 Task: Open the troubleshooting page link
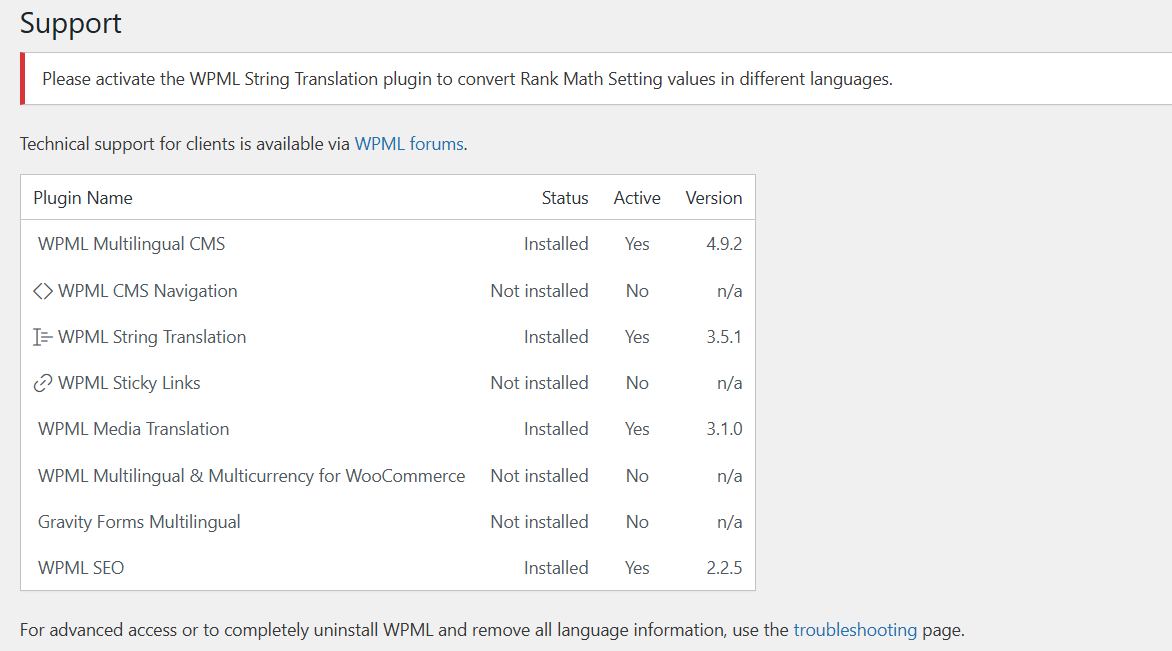(x=855, y=630)
